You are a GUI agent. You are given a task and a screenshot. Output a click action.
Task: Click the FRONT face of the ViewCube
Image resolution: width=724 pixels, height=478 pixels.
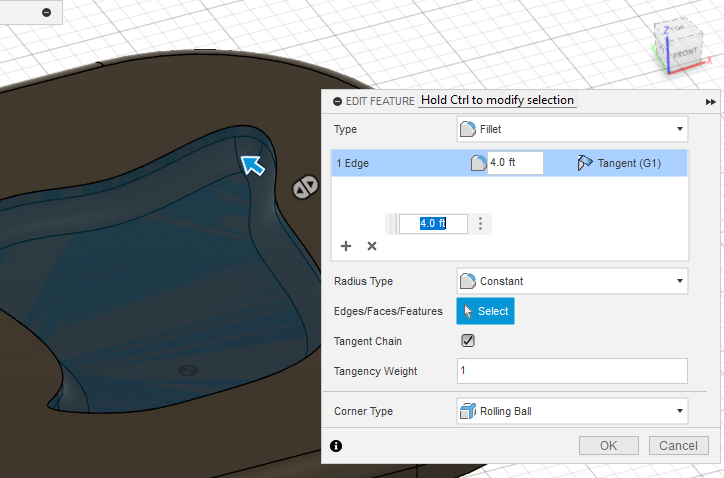[684, 53]
